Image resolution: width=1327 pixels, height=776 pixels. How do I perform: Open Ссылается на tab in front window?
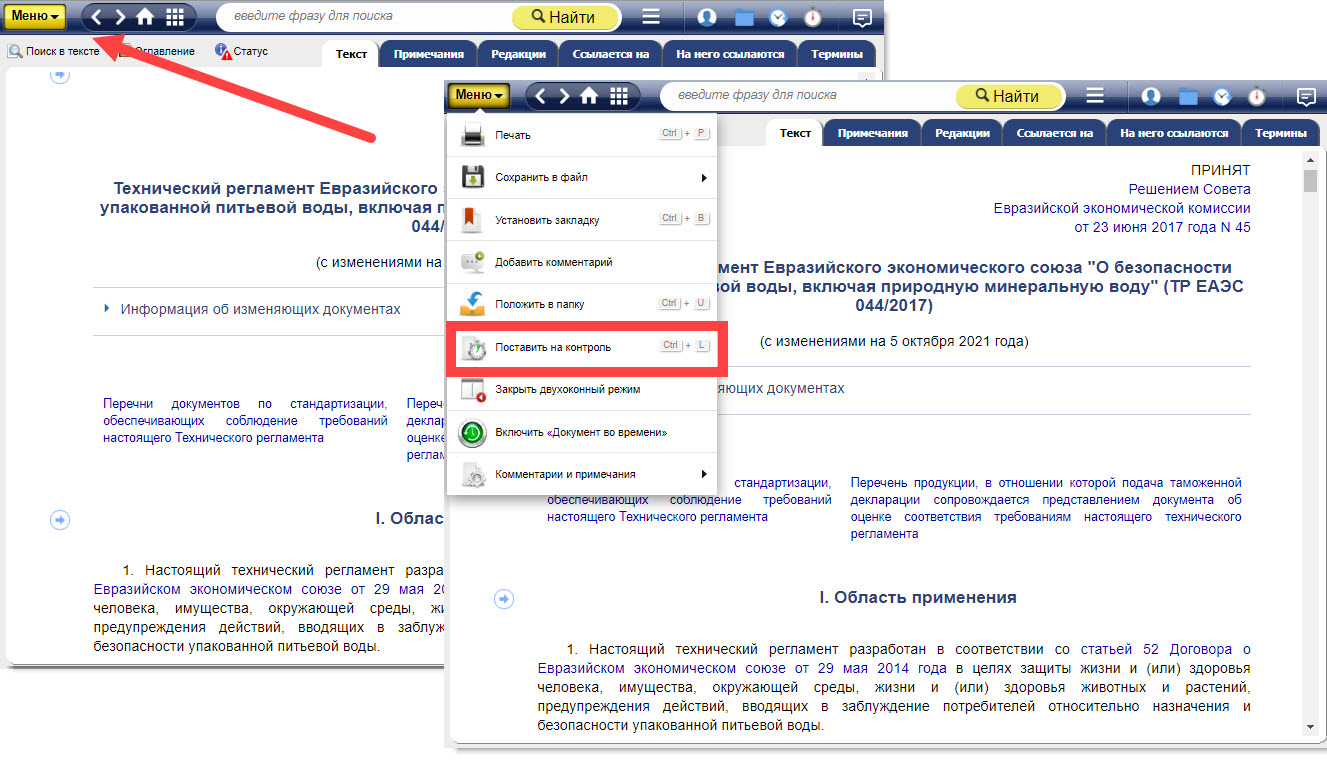click(x=1054, y=133)
